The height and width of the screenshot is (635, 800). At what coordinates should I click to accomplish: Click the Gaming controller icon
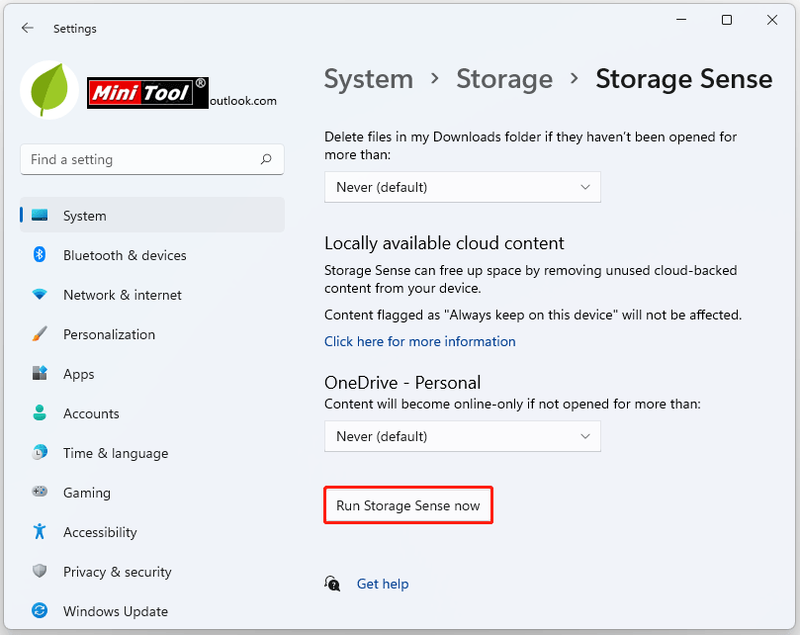[39, 492]
